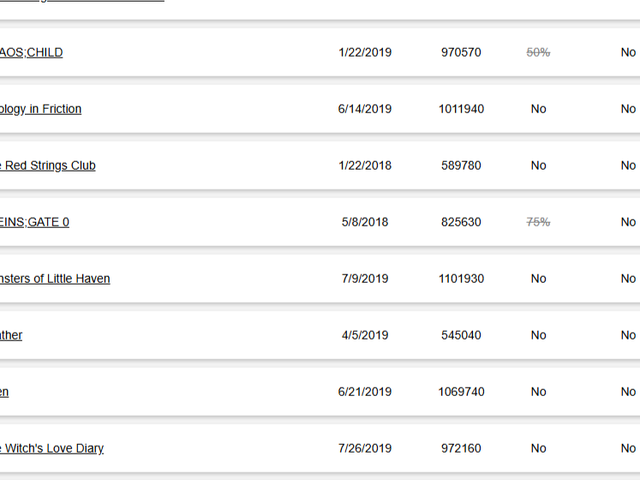
Task: Open Monsters of Little Haven link
Action: coord(55,278)
